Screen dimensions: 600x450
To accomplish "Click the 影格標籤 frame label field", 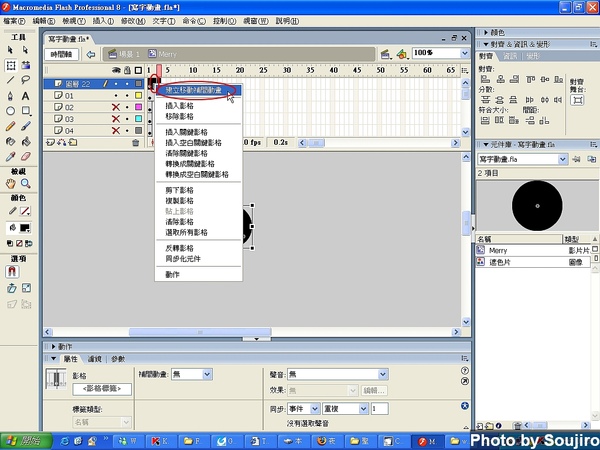I will [x=102, y=389].
